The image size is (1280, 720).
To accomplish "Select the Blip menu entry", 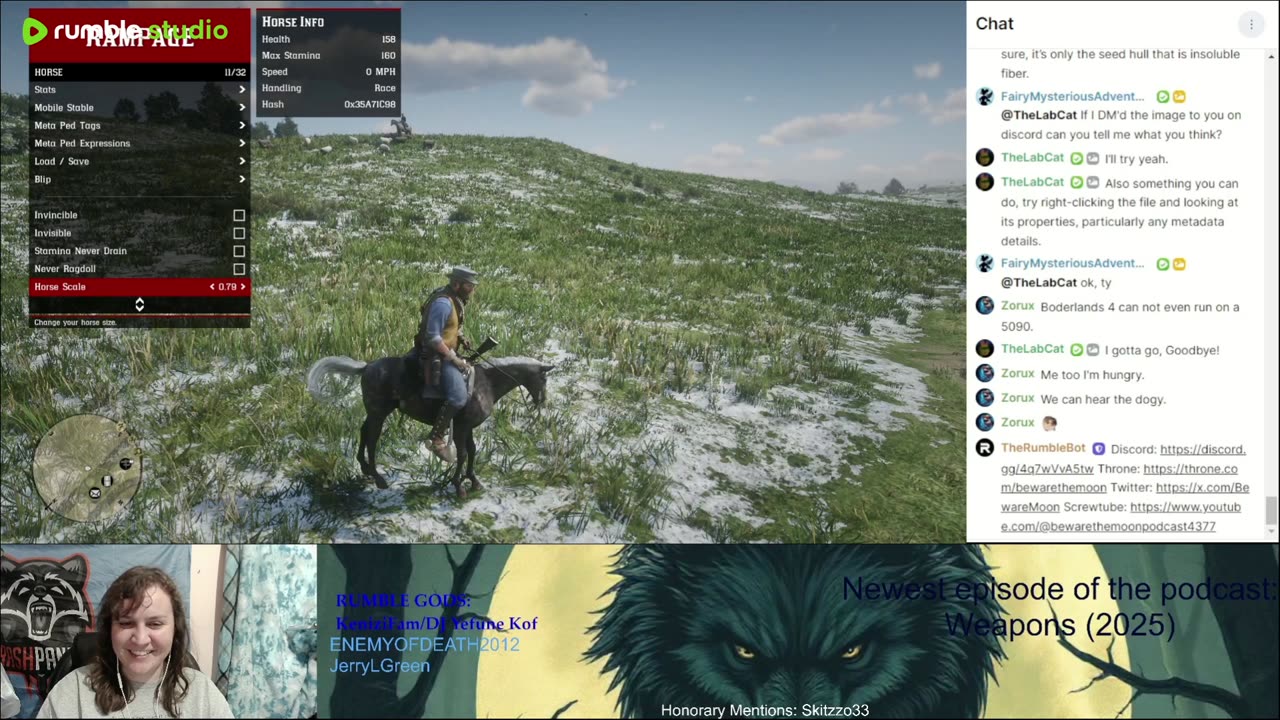I will pyautogui.click(x=140, y=180).
